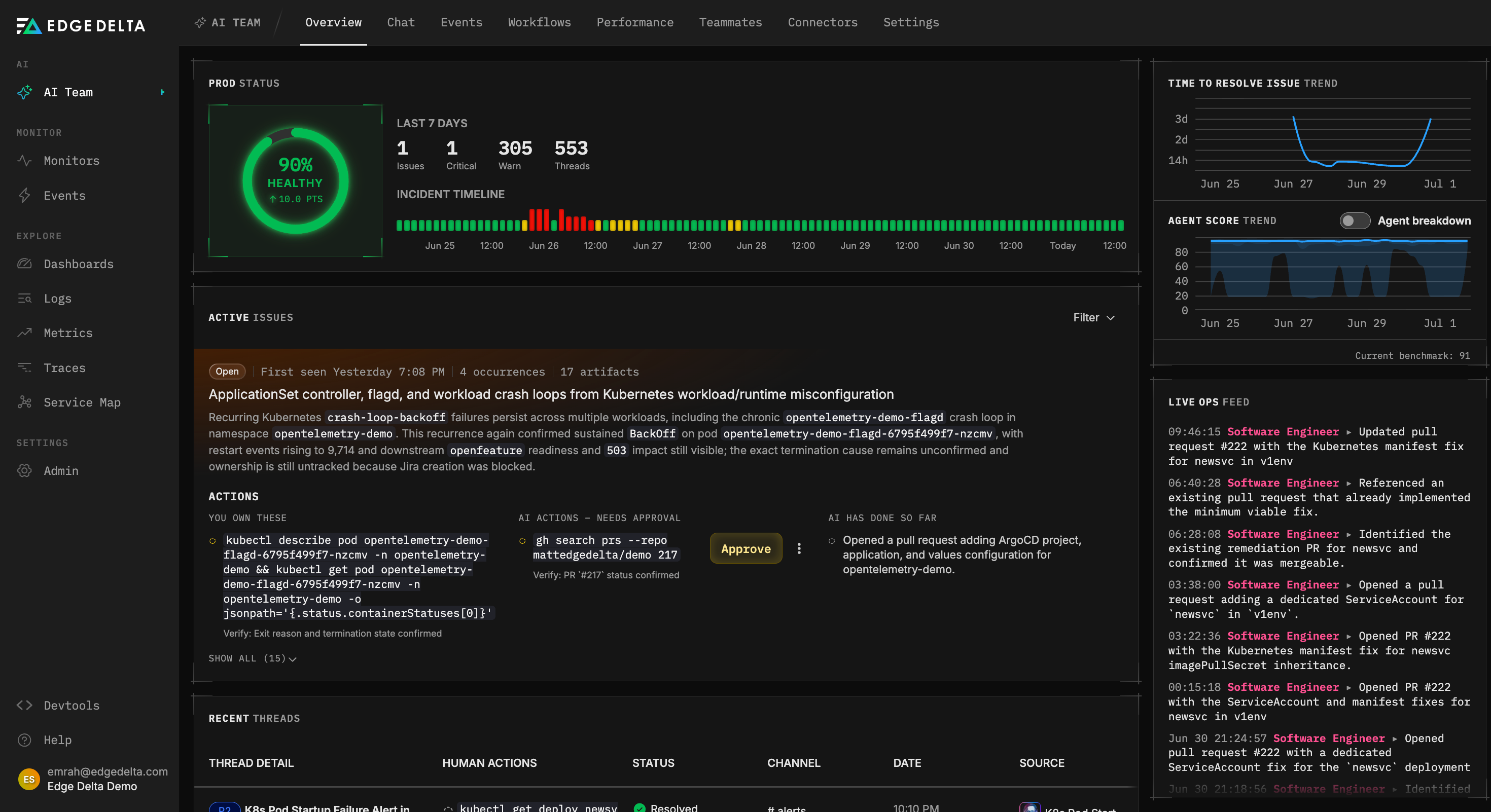Click the Current benchmark: 91 text

click(x=1412, y=355)
